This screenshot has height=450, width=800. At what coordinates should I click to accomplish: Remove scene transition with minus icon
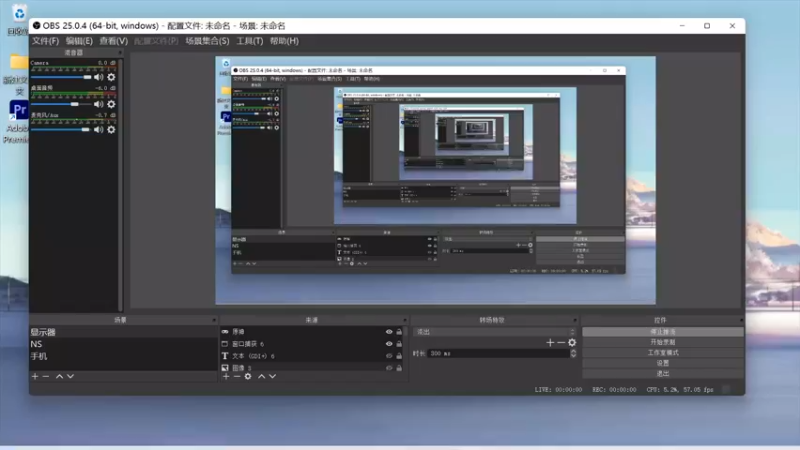click(x=561, y=342)
